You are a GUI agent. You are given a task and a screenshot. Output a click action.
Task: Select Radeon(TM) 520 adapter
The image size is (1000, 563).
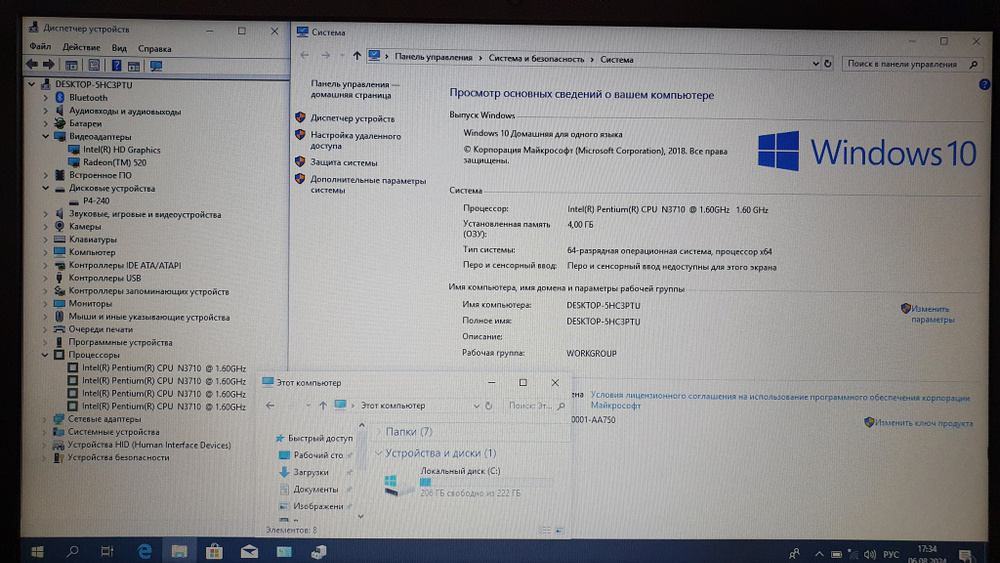tap(114, 163)
